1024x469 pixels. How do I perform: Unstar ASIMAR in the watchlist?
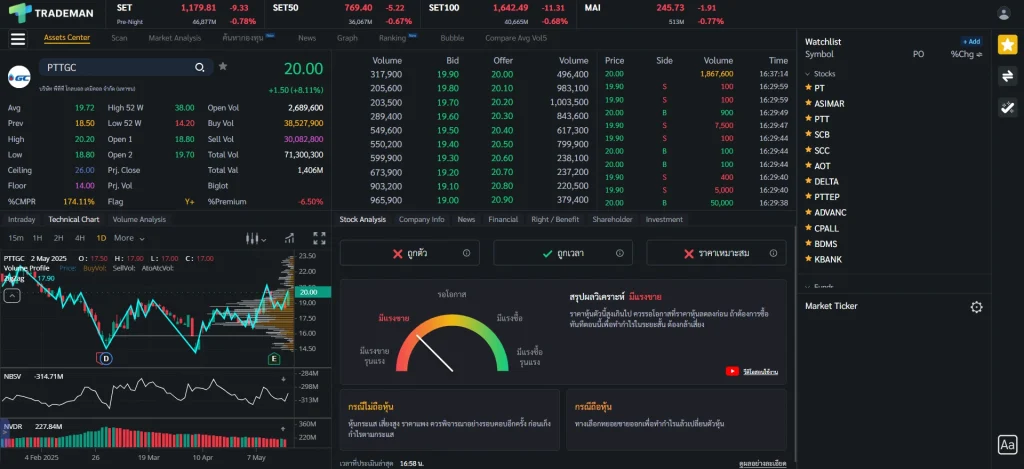tap(808, 103)
